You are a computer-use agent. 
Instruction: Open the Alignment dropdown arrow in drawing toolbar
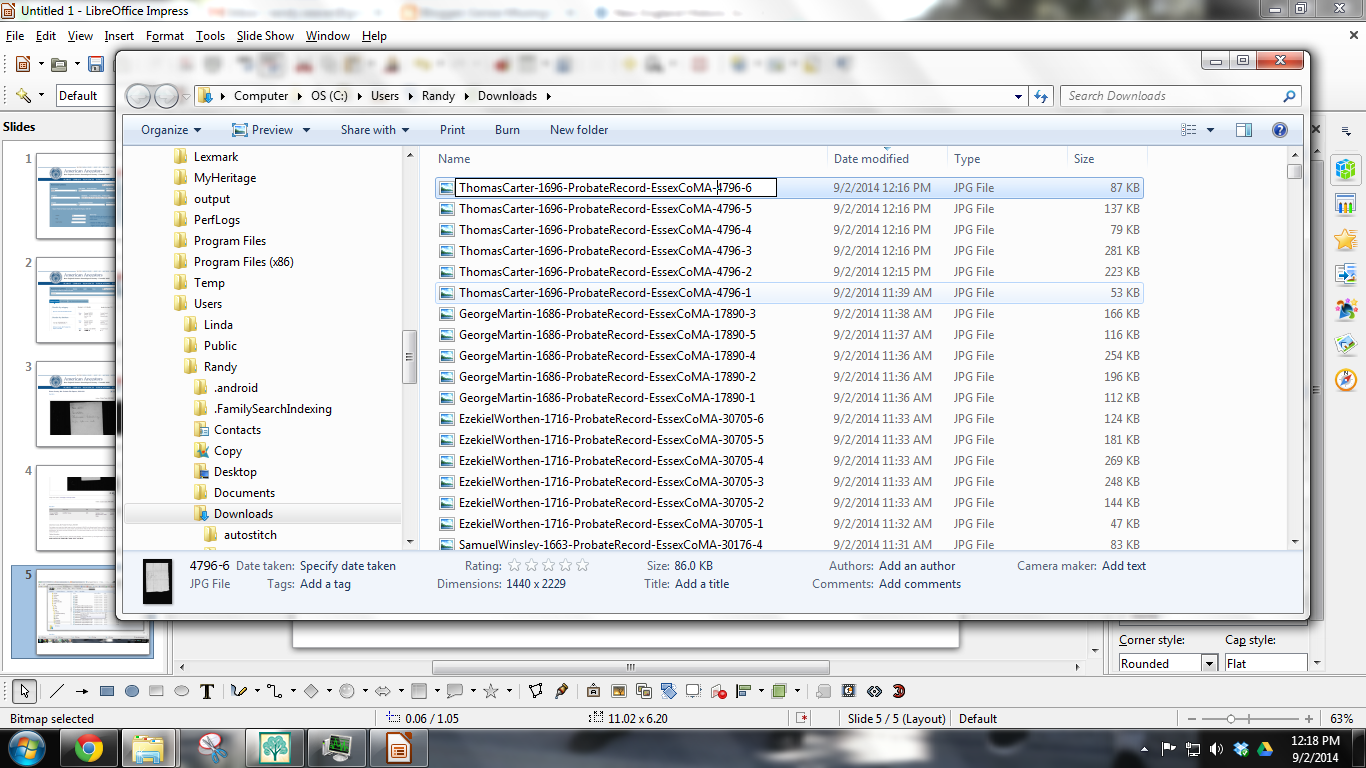[x=762, y=690]
